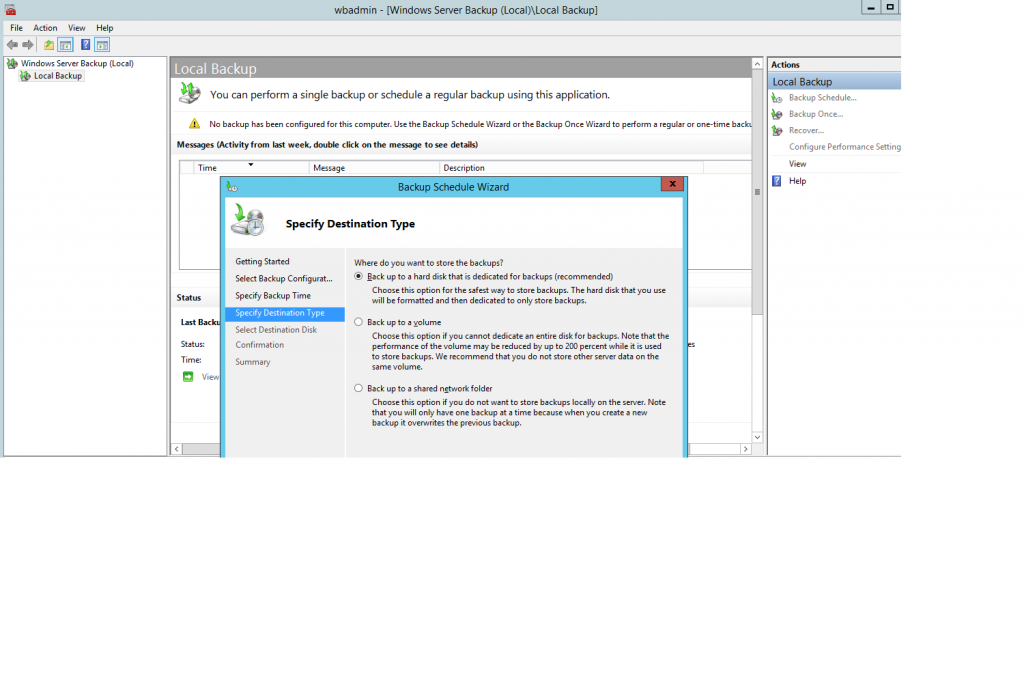
Task: Click Recover... in Actions pane
Action: tap(806, 131)
